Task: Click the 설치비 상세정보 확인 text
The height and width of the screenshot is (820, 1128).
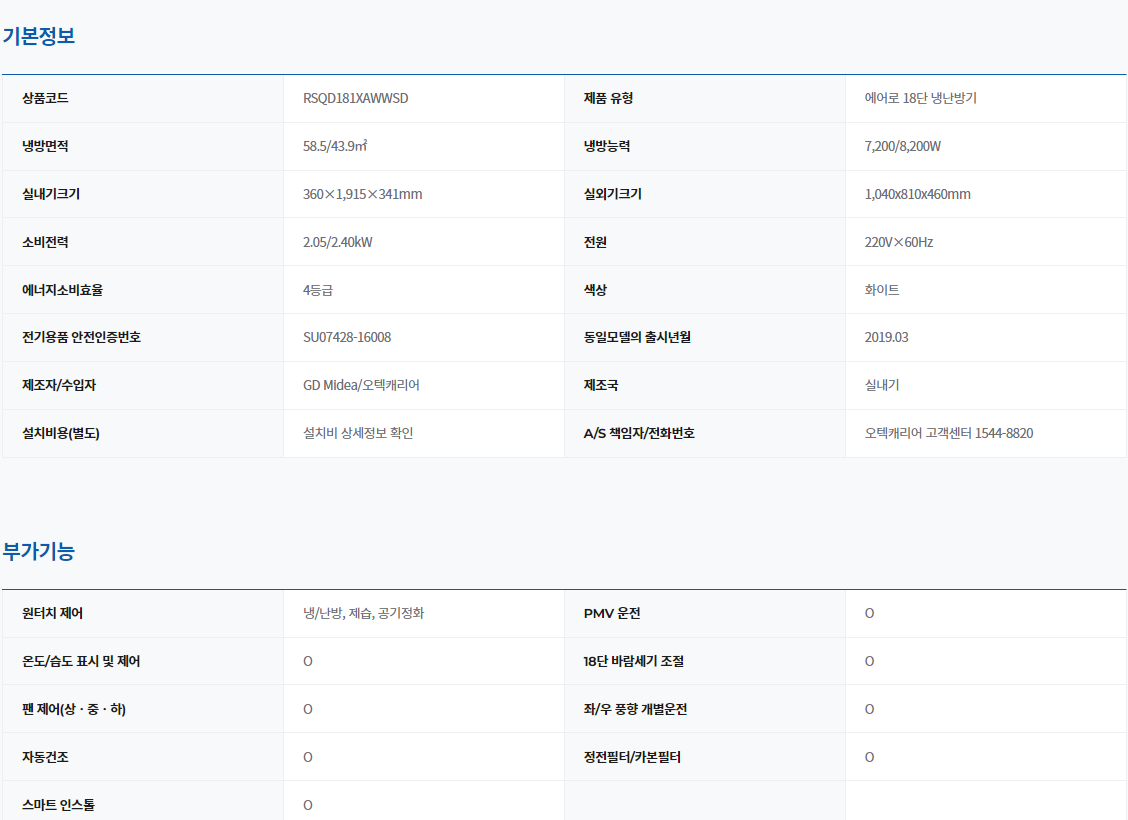Action: point(357,433)
